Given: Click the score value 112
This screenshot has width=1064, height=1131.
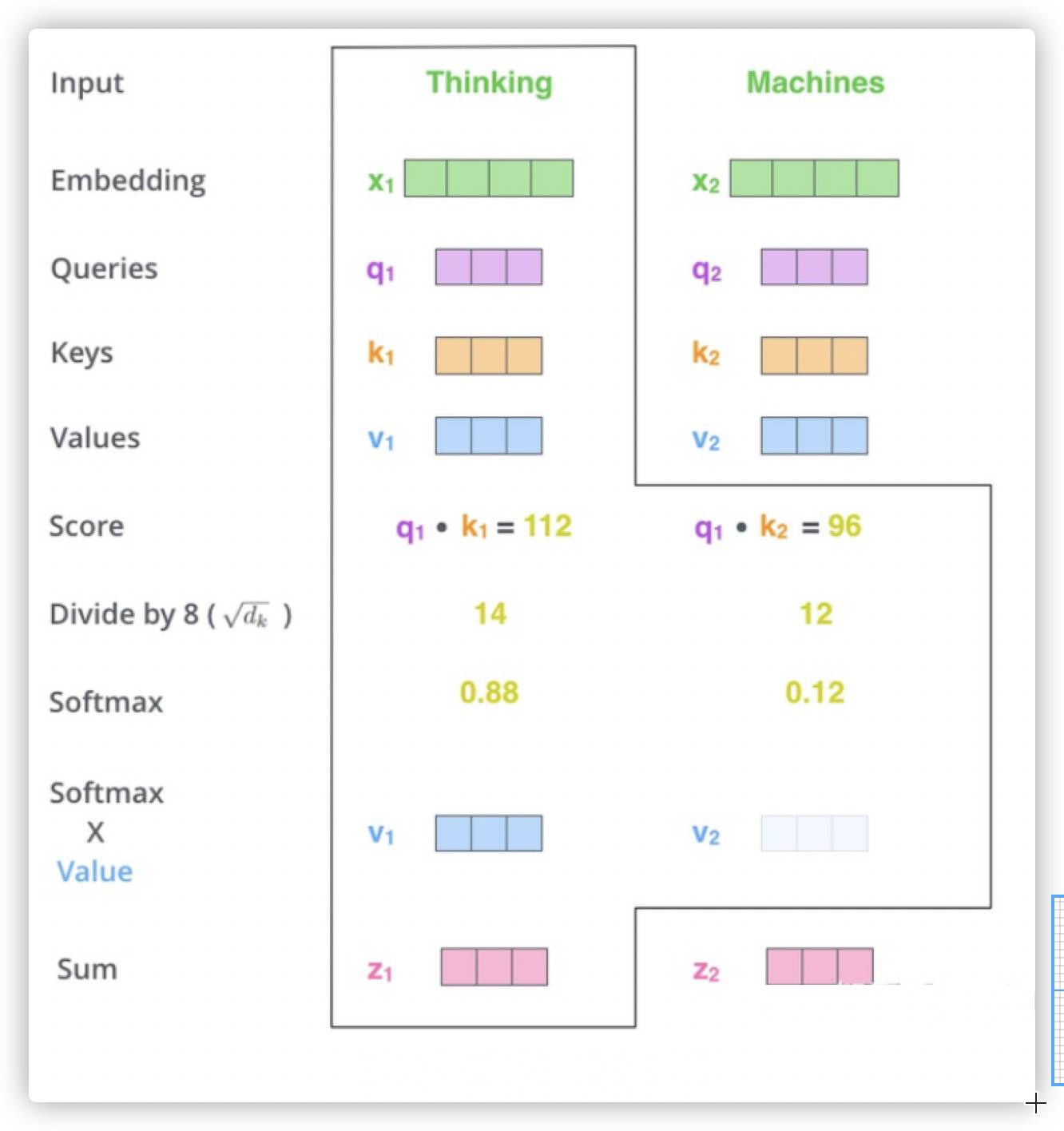Looking at the screenshot, I should pos(547,526).
